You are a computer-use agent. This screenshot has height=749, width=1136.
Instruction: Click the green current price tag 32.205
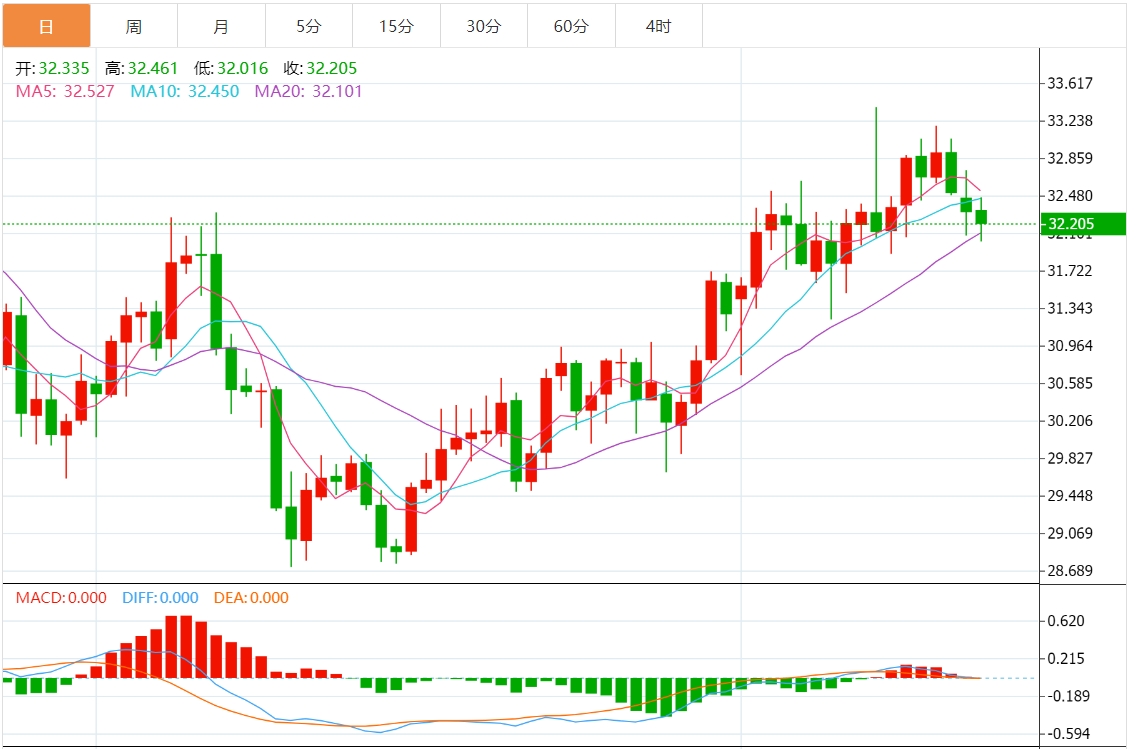pyautogui.click(x=1082, y=224)
